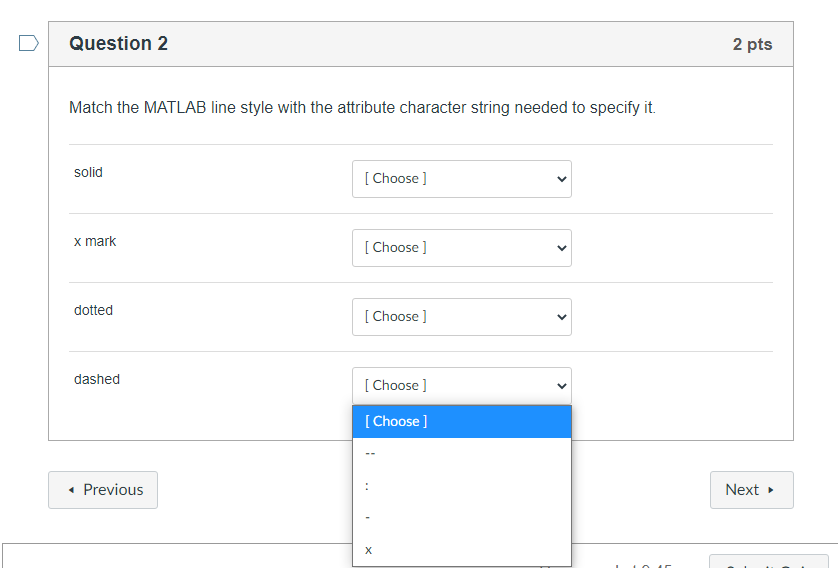This screenshot has width=838, height=568.
Task: Open the dotted line style dropdown
Action: tap(461, 317)
